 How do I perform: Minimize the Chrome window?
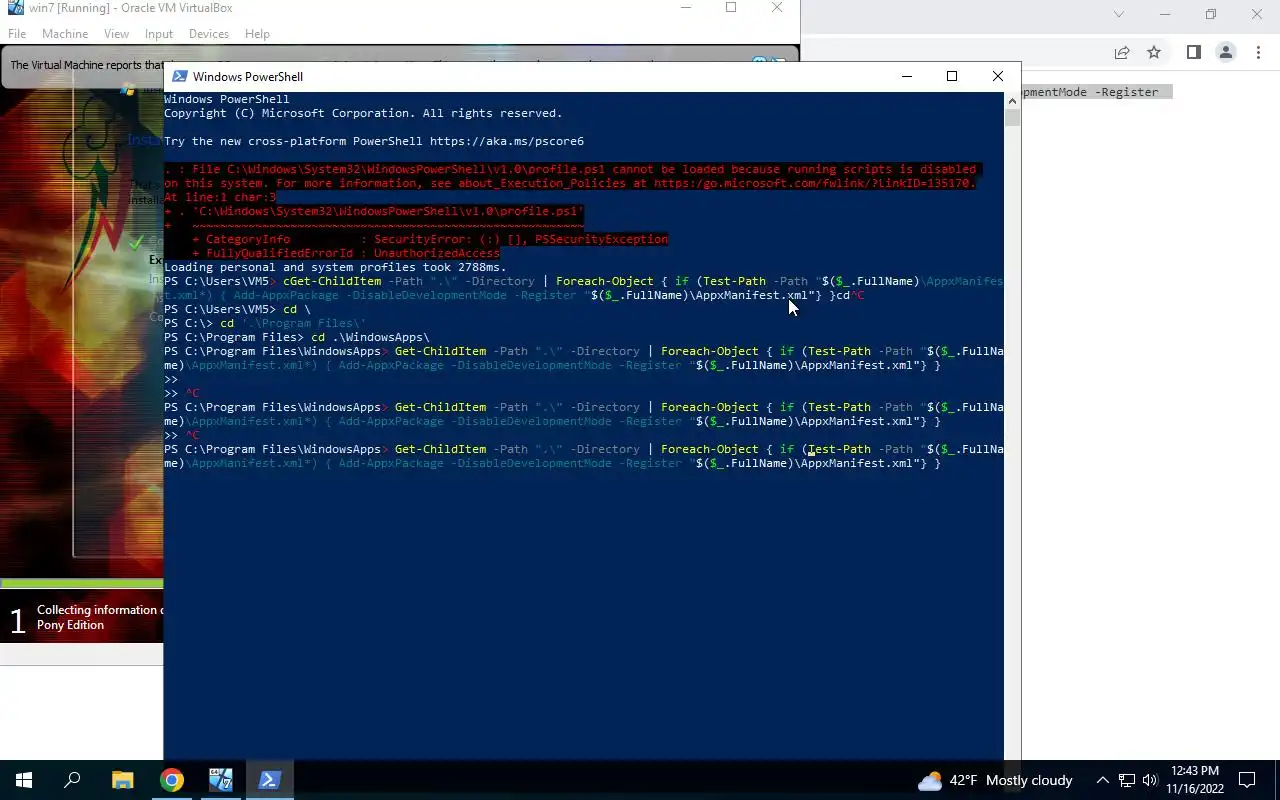point(1165,14)
